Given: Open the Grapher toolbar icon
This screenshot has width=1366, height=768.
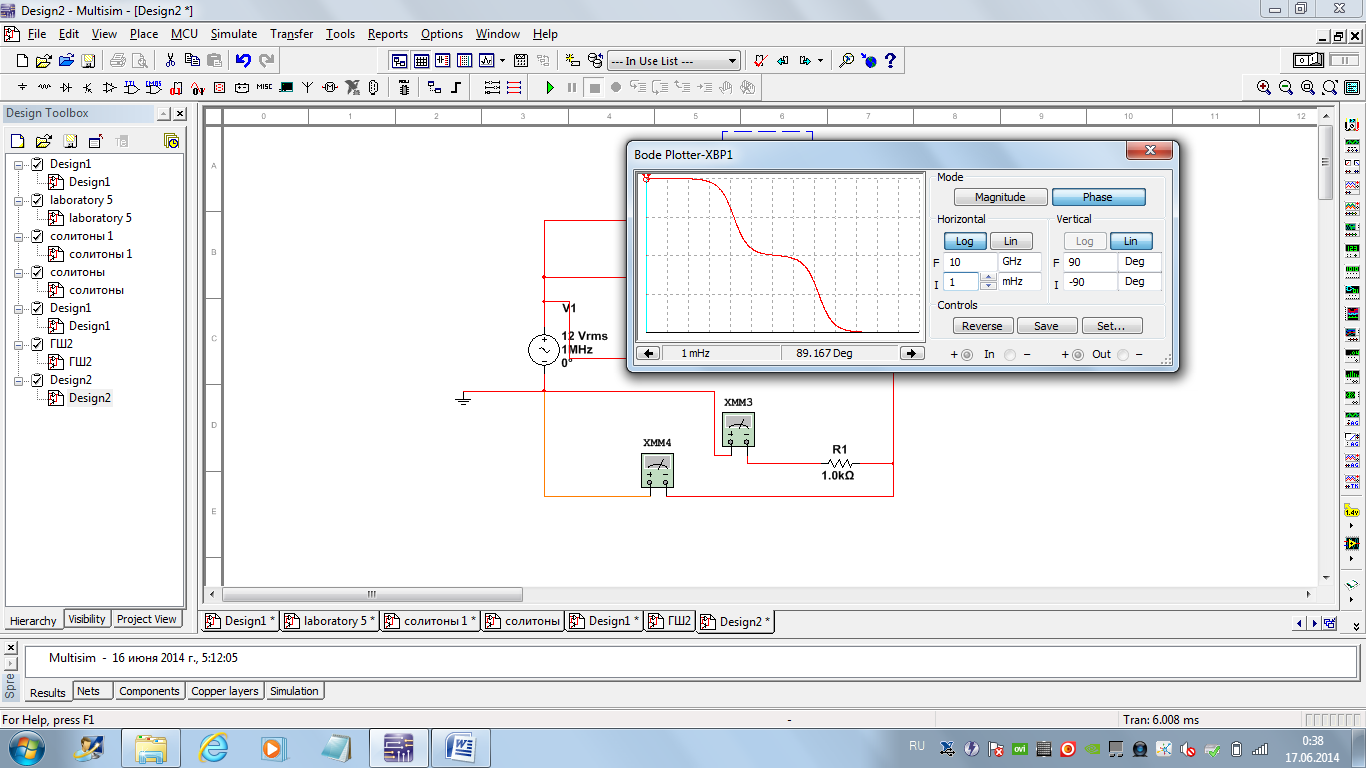Looking at the screenshot, I should (x=487, y=61).
